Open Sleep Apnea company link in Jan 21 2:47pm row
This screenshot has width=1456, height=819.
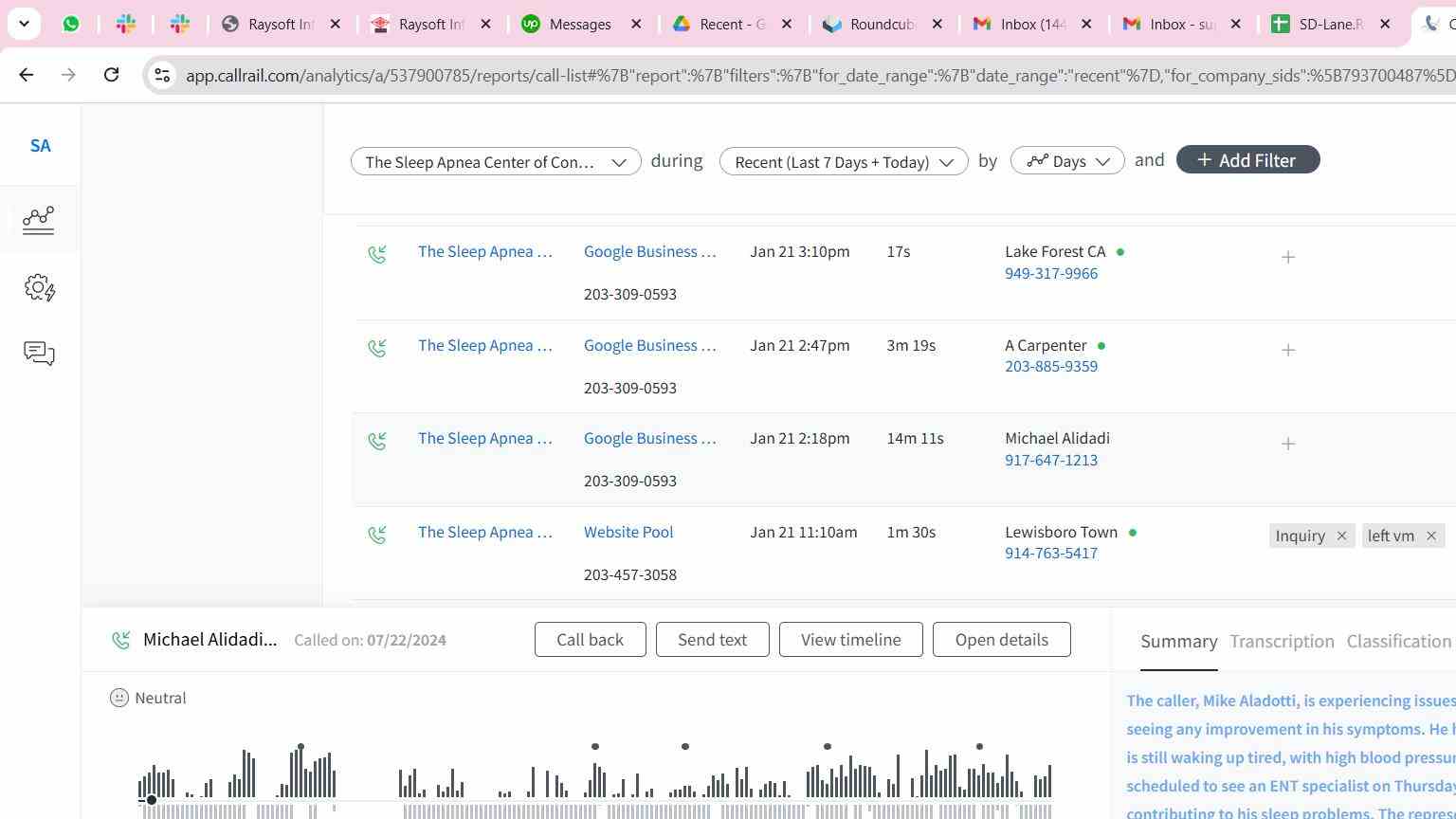pyautogui.click(x=484, y=345)
